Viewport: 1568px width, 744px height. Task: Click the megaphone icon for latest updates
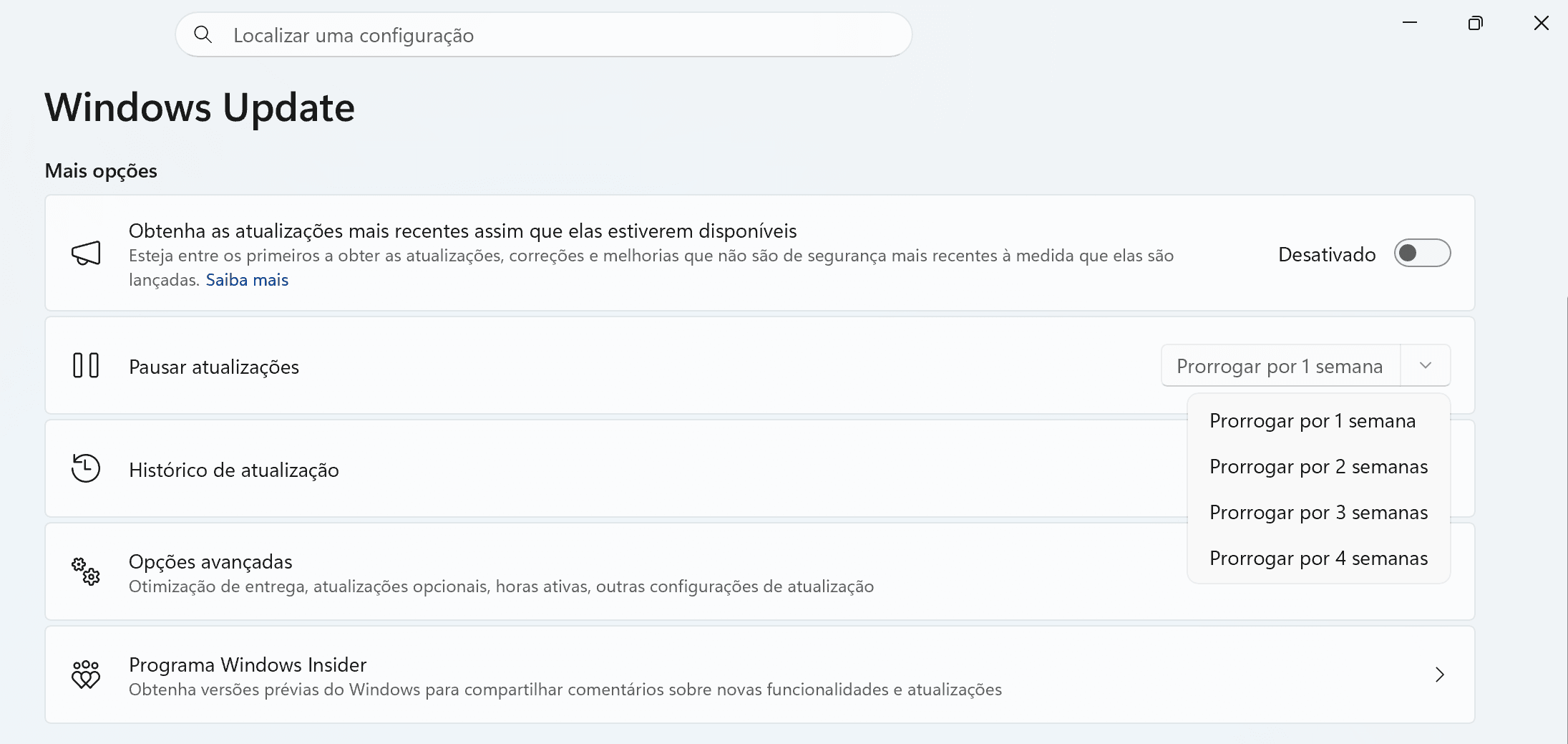(86, 253)
